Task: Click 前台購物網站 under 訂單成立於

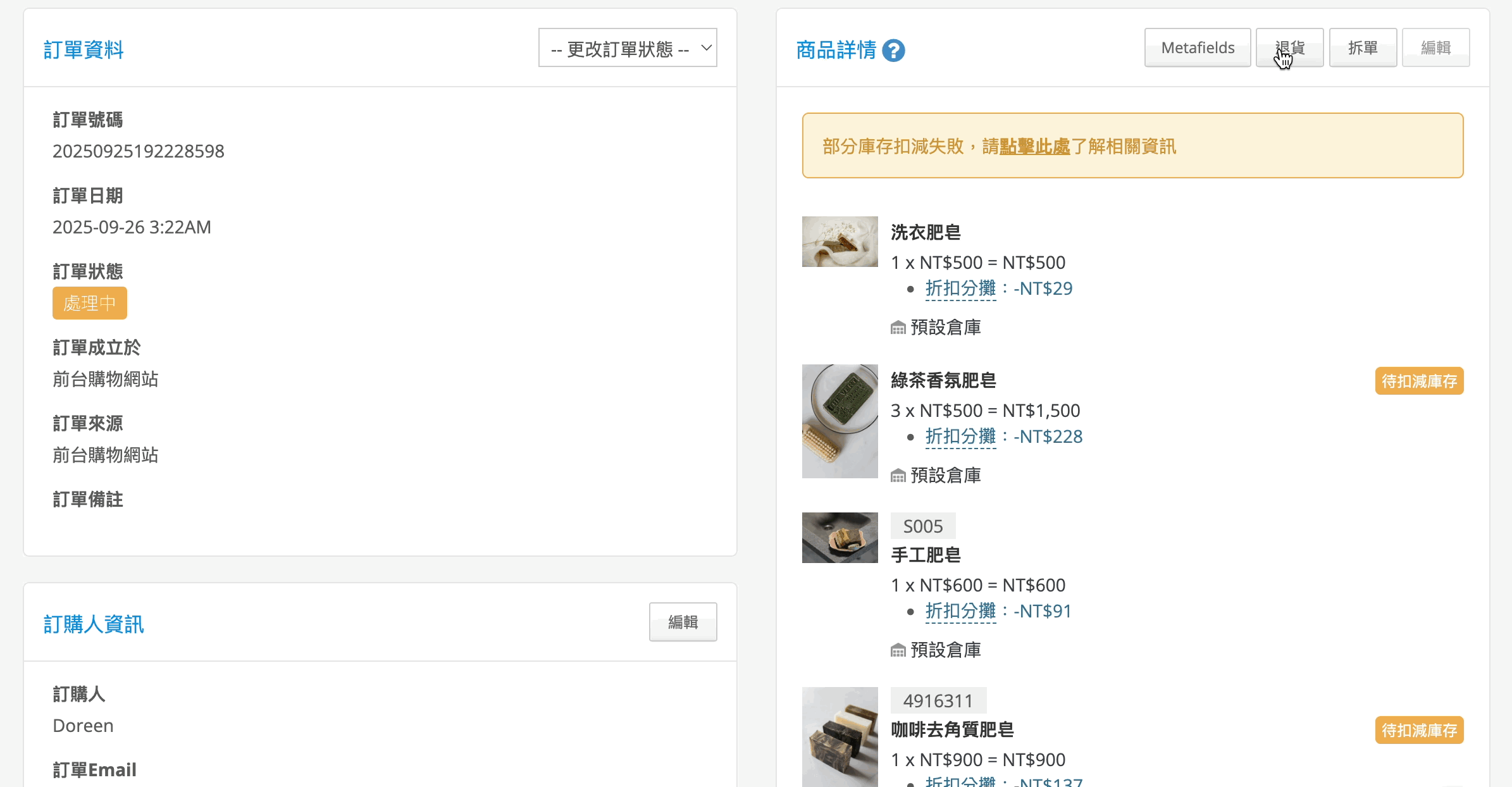Action: (106, 379)
